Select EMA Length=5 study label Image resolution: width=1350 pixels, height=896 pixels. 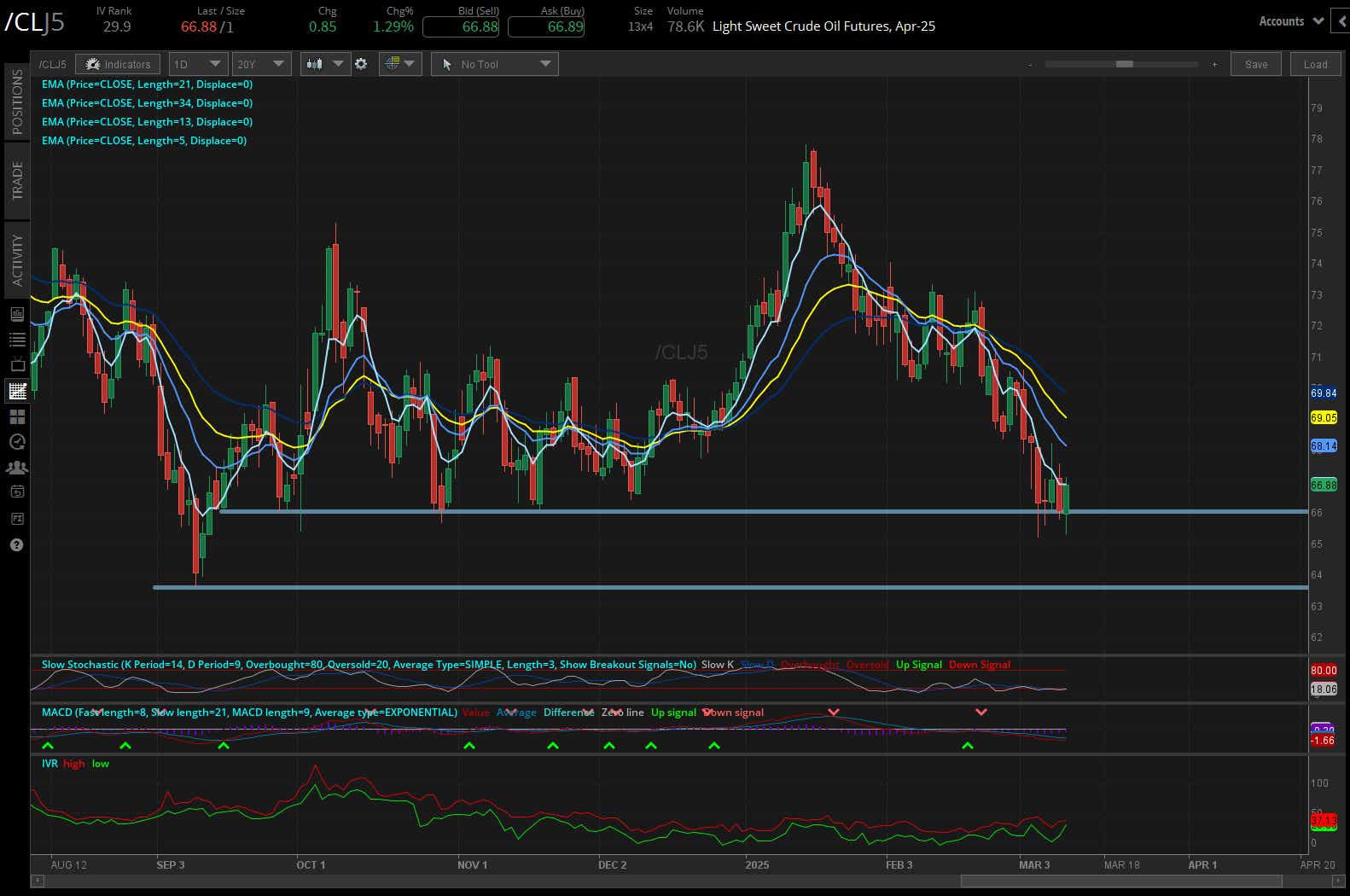click(x=143, y=141)
